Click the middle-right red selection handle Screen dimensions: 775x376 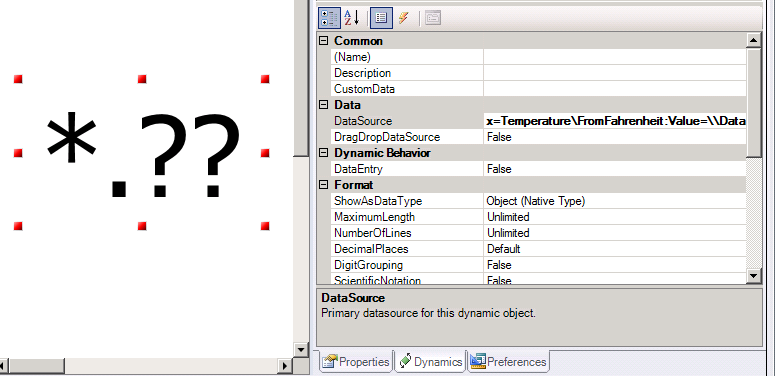(x=265, y=153)
